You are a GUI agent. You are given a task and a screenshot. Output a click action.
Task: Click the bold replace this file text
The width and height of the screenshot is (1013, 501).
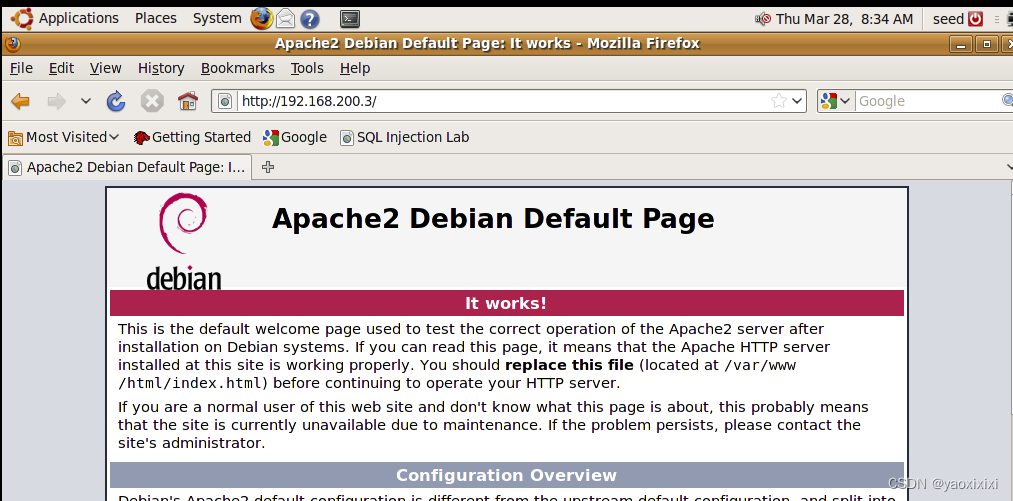pyautogui.click(x=569, y=365)
